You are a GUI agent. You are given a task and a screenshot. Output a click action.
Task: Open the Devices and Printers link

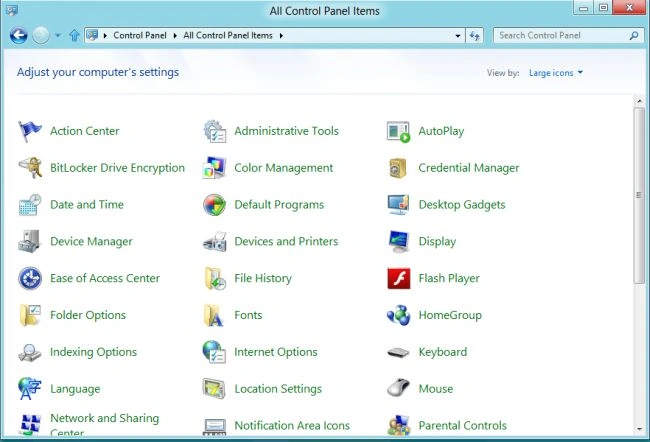pos(286,241)
